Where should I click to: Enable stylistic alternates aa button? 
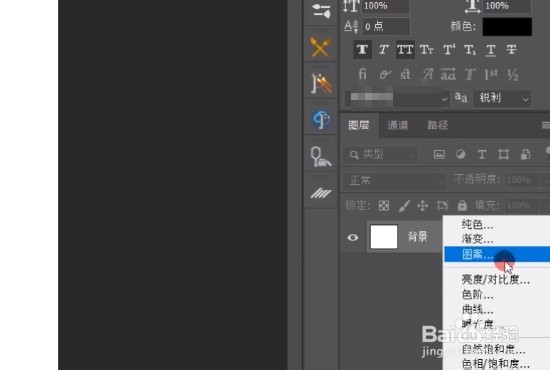tap(448, 74)
